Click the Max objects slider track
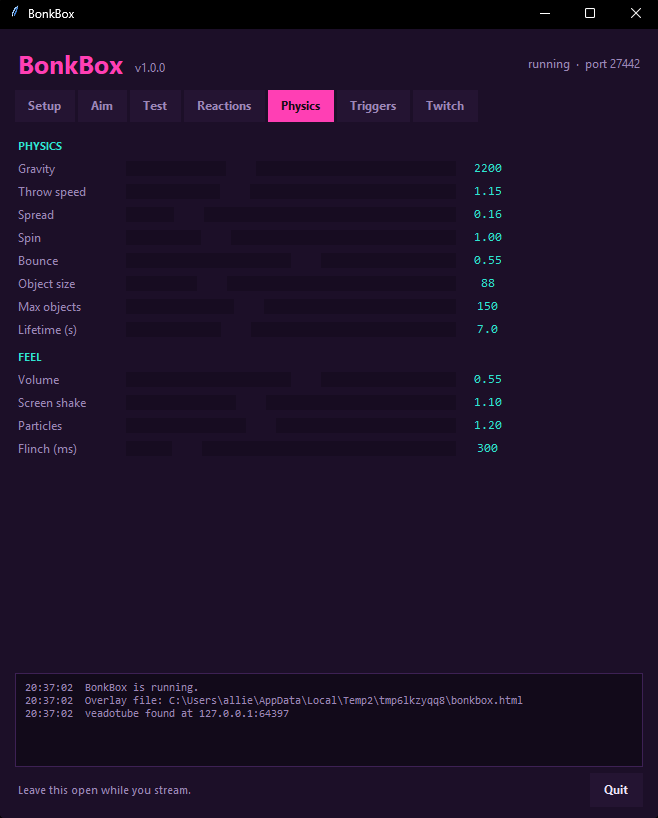Viewport: 658px width, 818px height. pyautogui.click(x=291, y=306)
